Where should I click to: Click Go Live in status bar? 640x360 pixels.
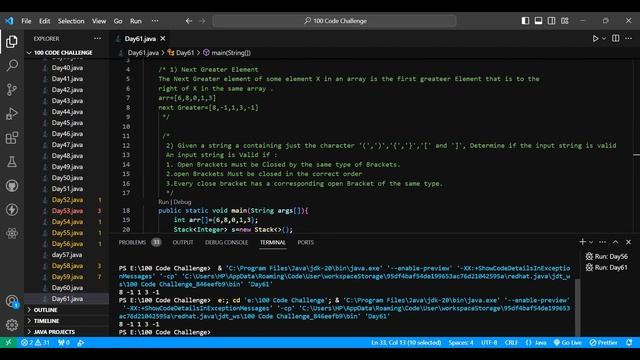tap(568, 342)
